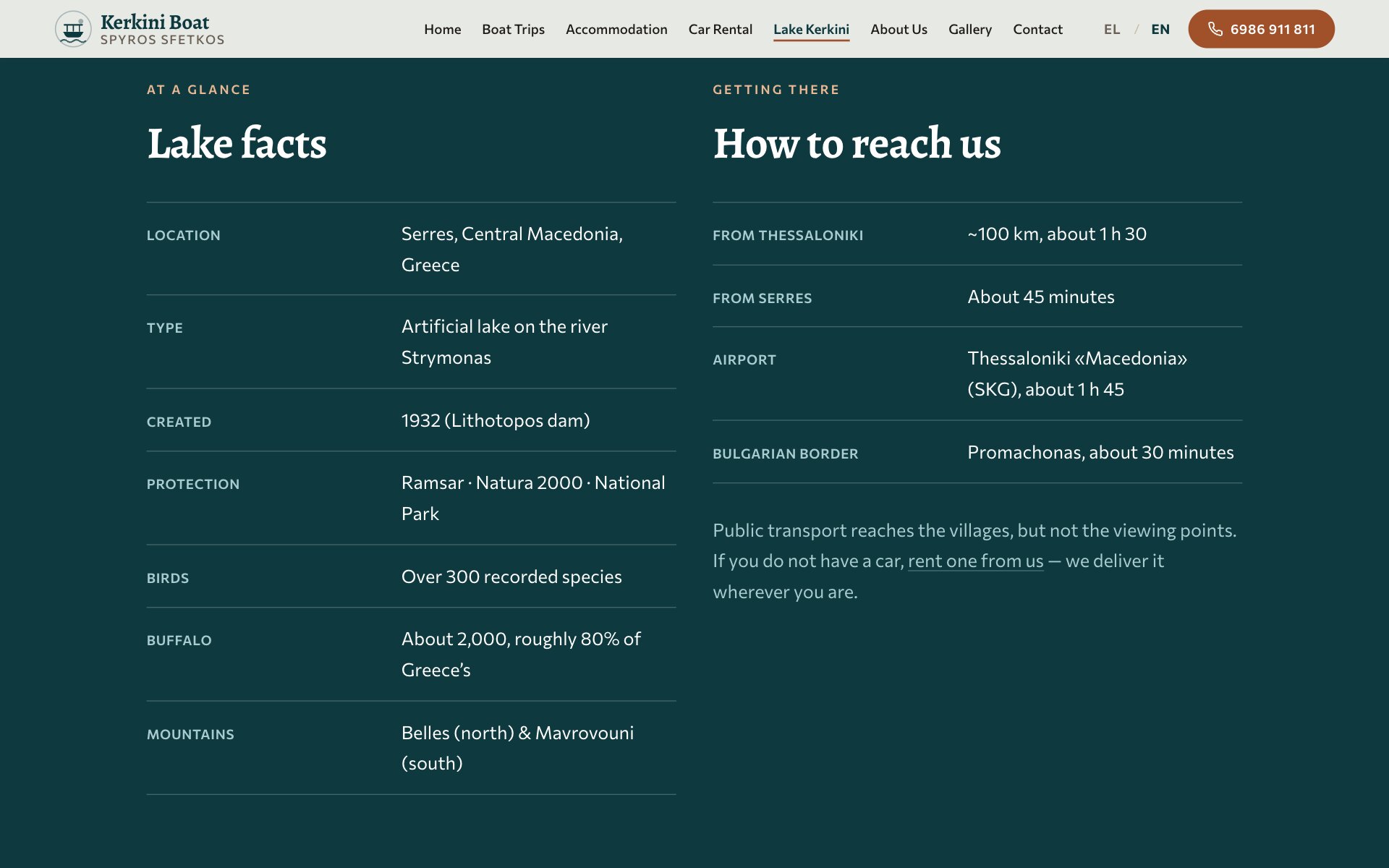The image size is (1389, 868).
Task: Click the 'AIRPORT' row label
Action: pos(744,359)
